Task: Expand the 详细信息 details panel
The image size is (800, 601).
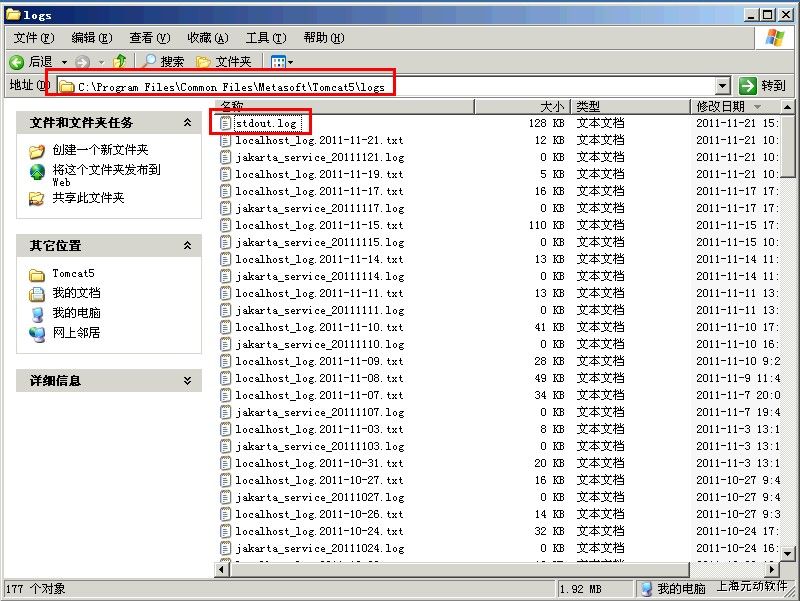Action: point(187,381)
